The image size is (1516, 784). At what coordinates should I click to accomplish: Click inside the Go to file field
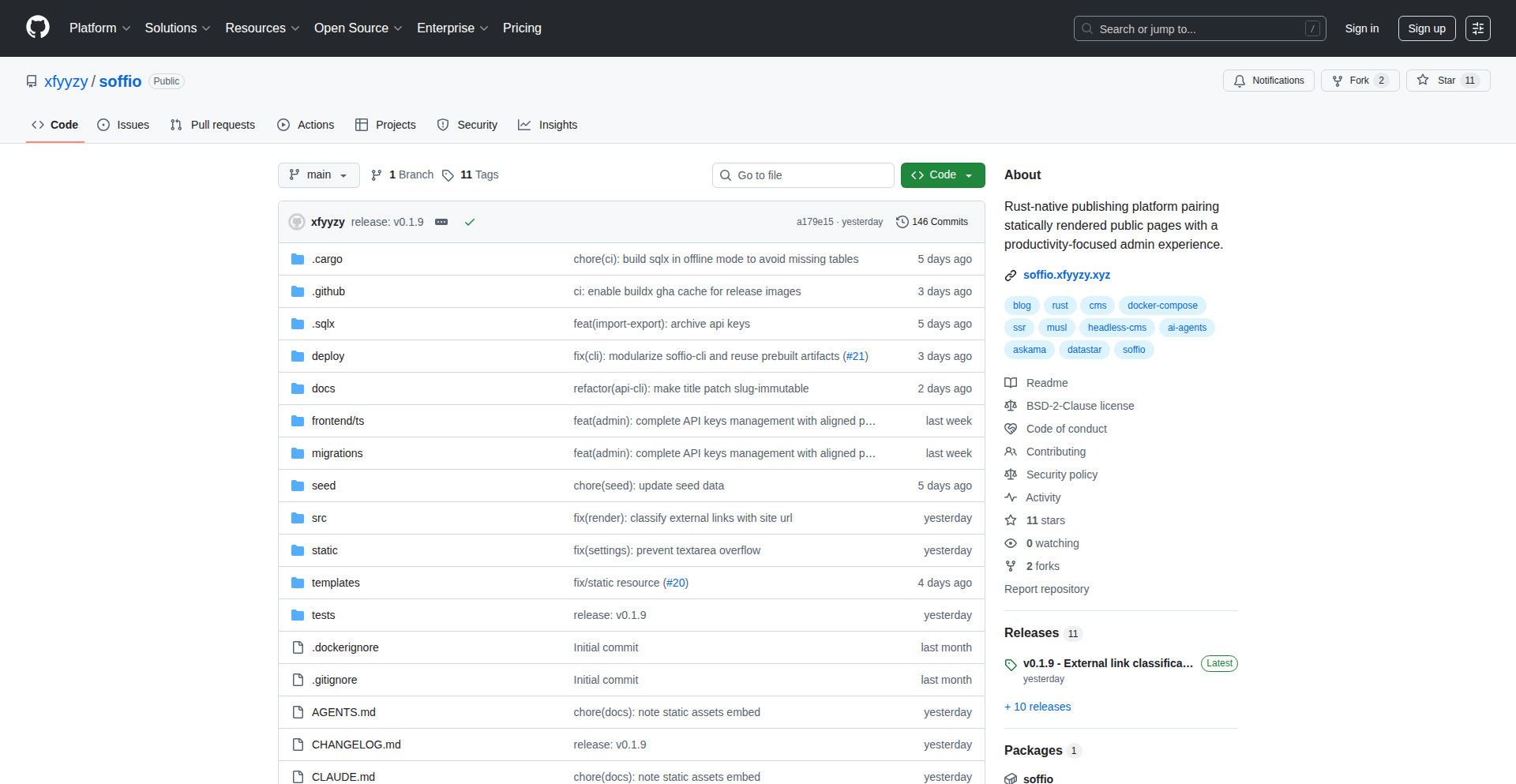coord(803,174)
